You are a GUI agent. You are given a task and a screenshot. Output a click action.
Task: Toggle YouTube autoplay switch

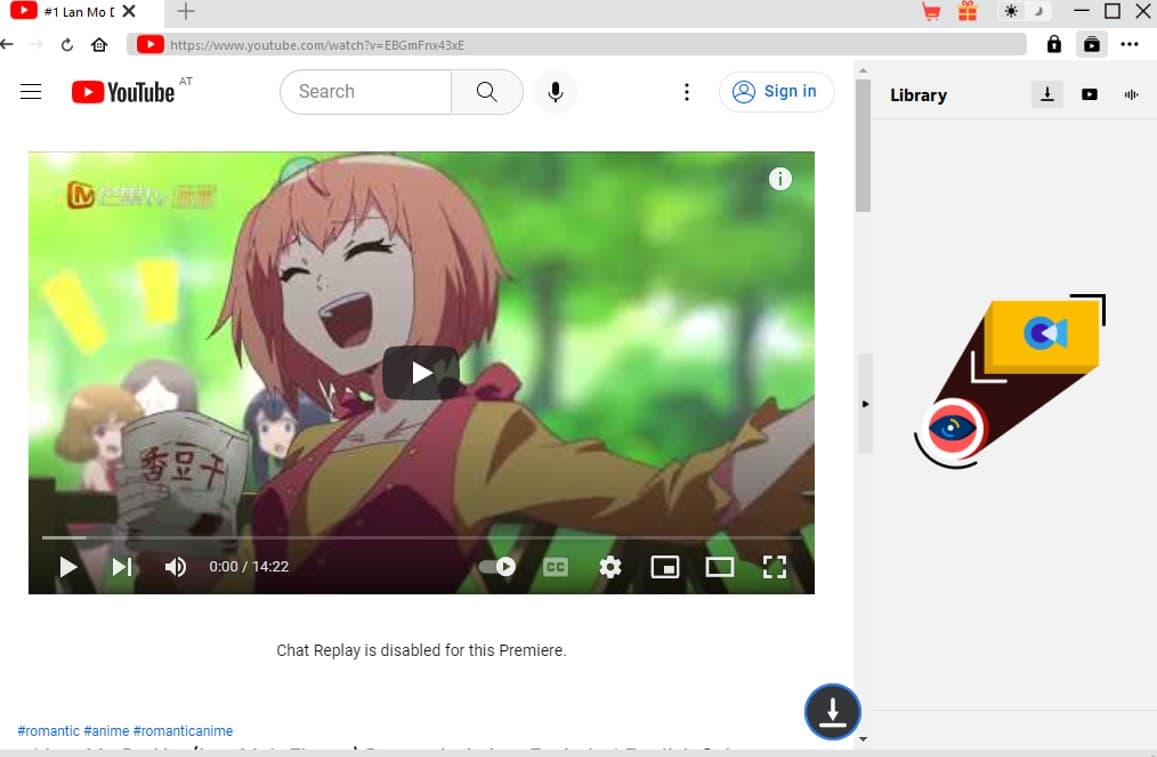pos(497,567)
